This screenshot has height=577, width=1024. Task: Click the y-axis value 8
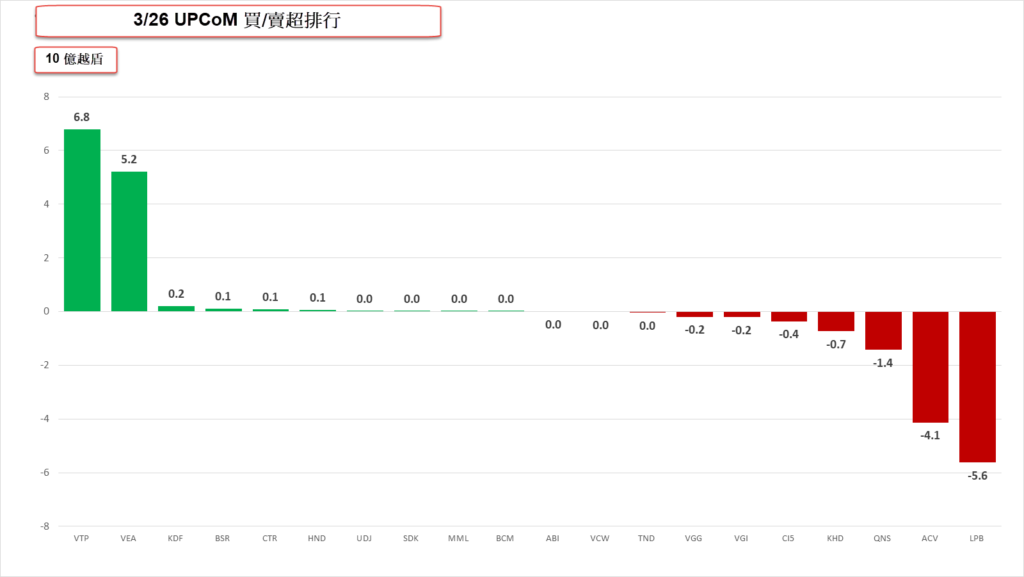click(46, 97)
